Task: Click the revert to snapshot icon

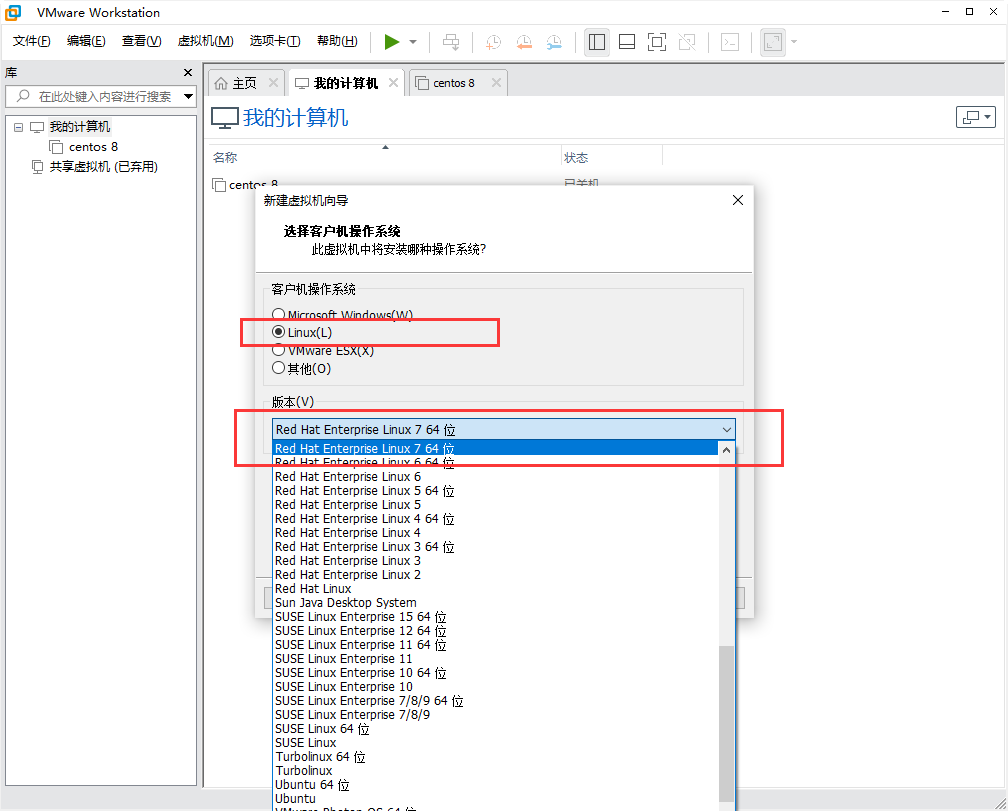Action: point(524,42)
